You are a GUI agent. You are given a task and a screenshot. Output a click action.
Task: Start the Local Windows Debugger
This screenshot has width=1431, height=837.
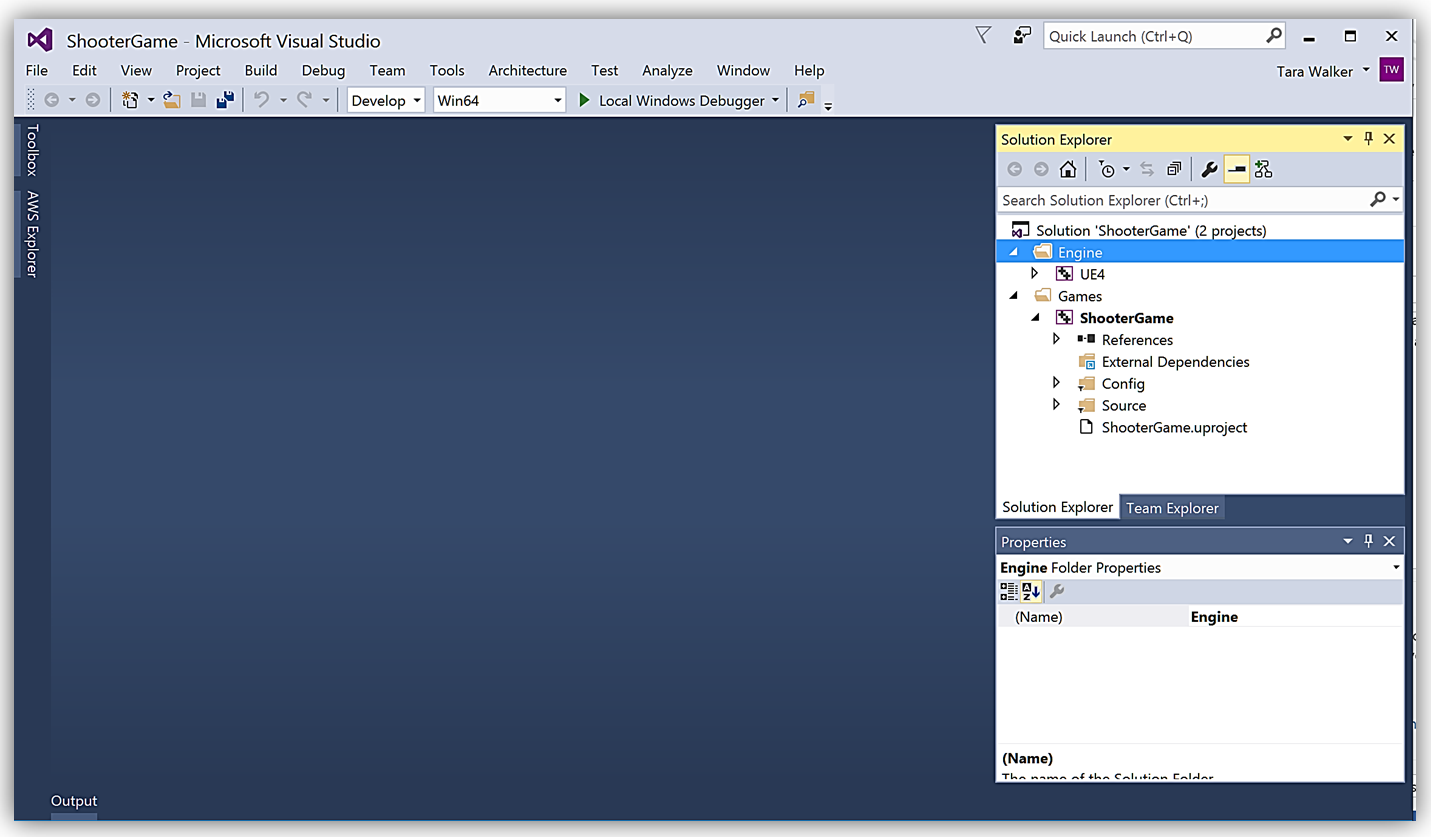point(671,100)
